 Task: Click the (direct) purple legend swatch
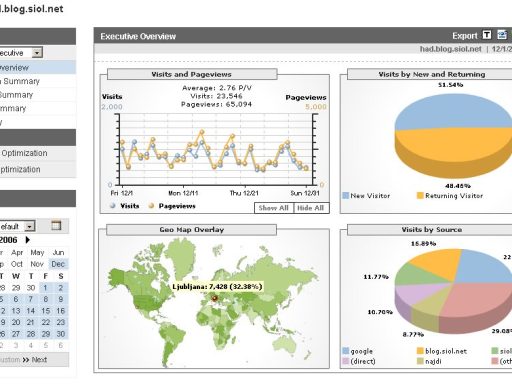[x=346, y=361]
